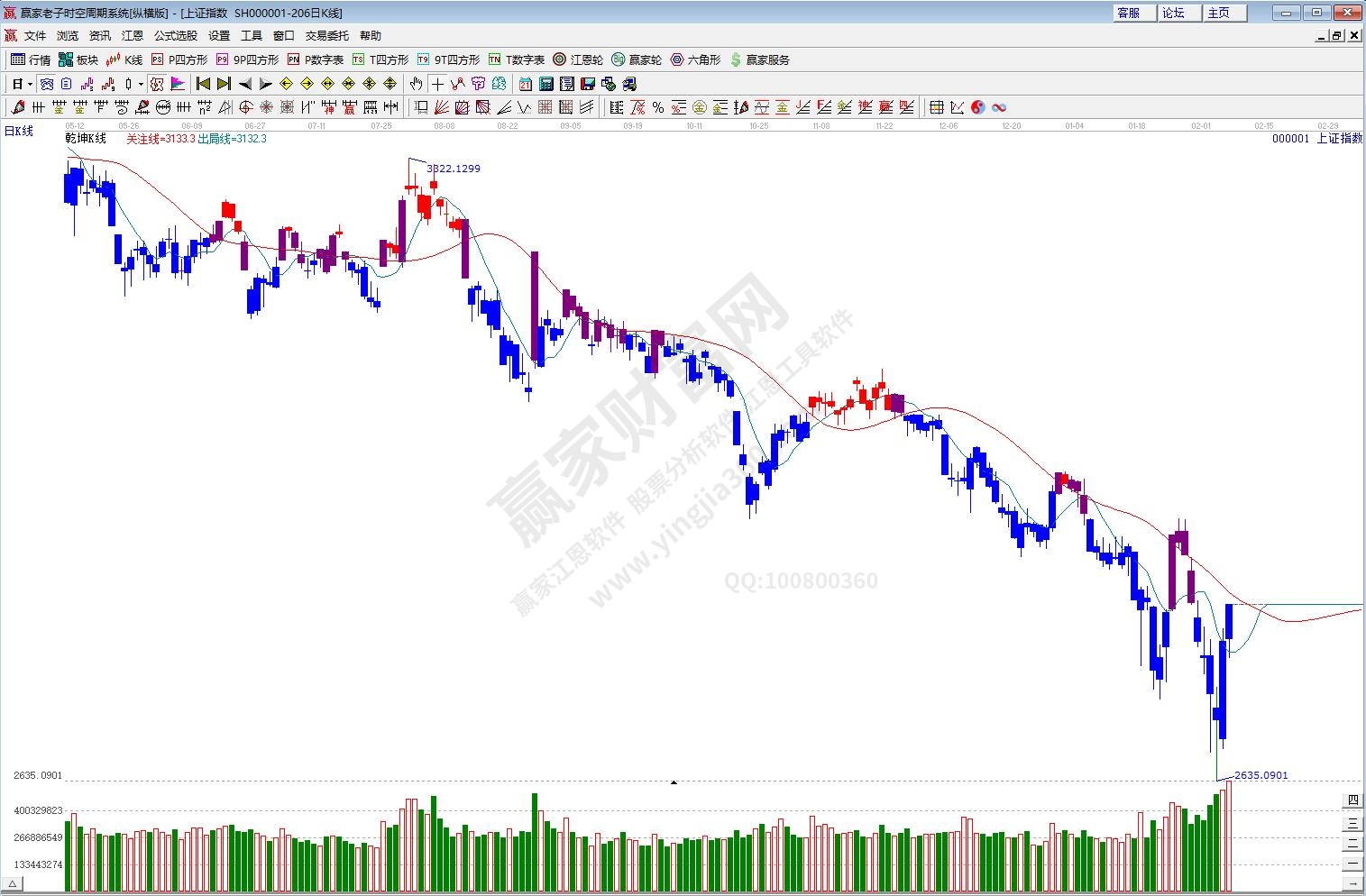Click the 3322.1299 high price marker

tap(454, 169)
